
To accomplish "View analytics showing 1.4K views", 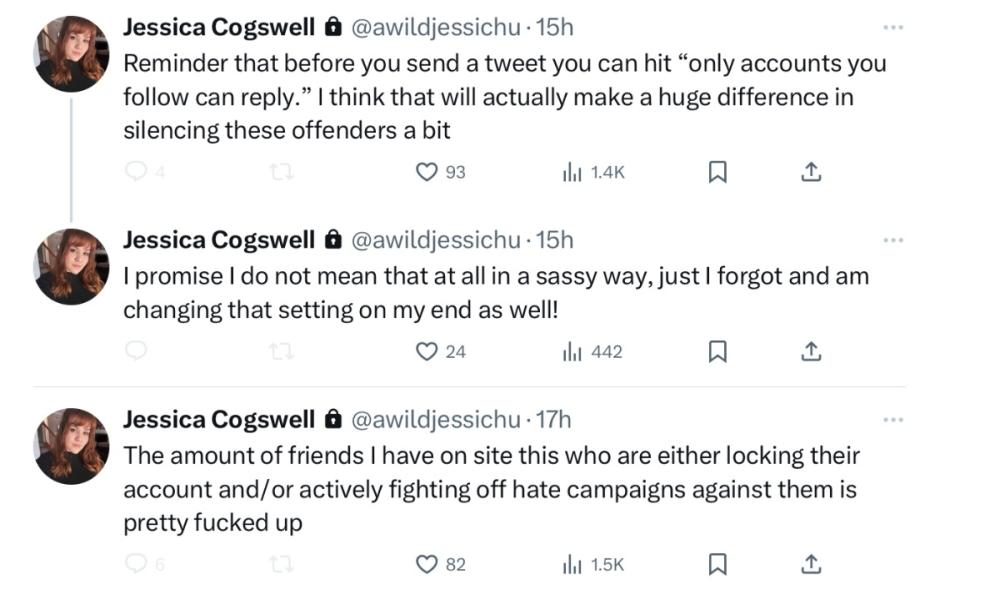I will point(594,172).
